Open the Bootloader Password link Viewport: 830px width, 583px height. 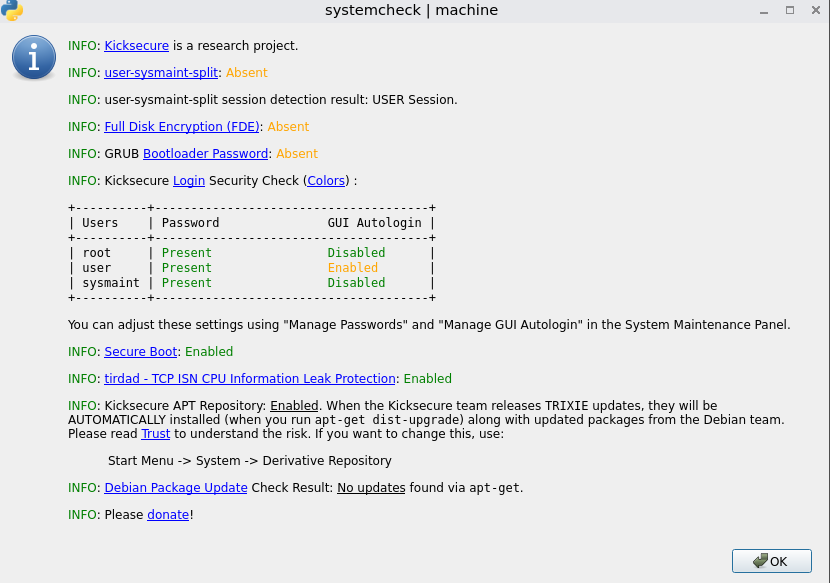click(x=205, y=154)
